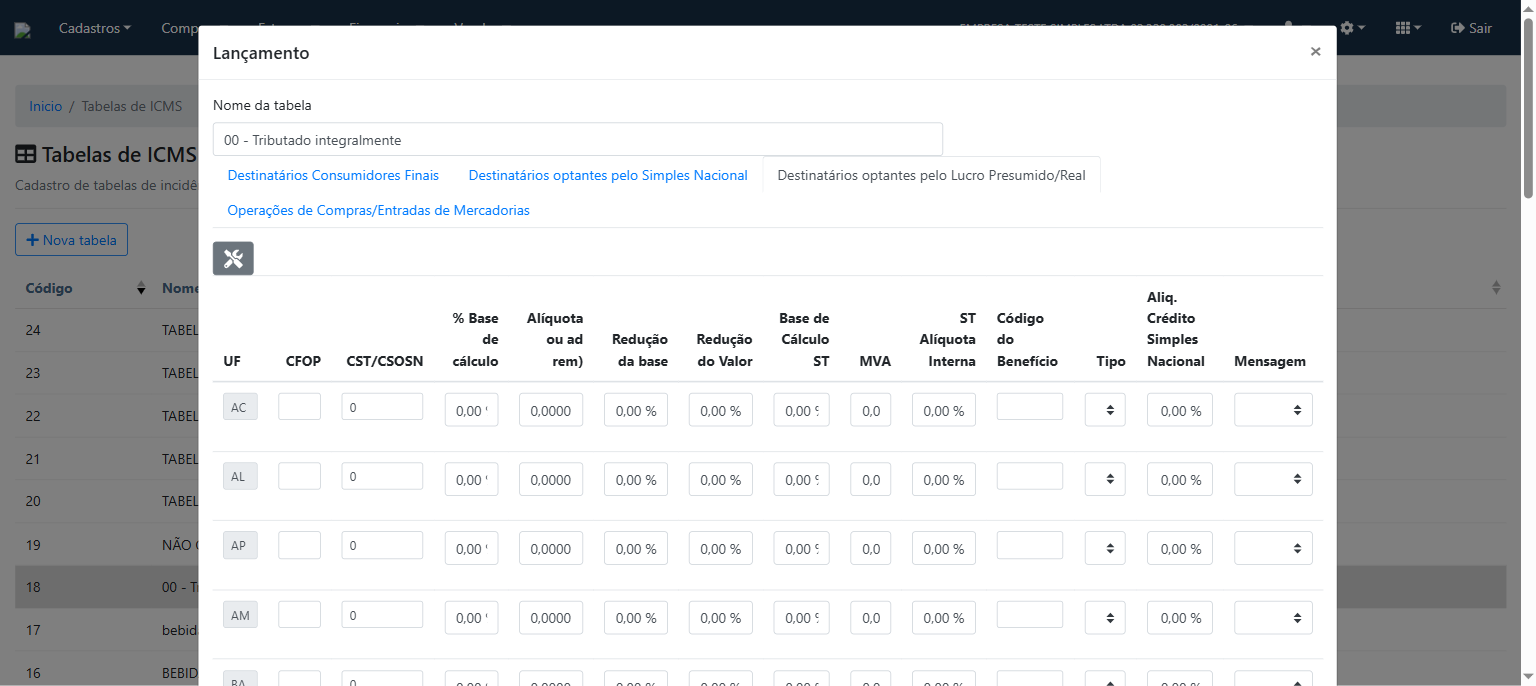Click the AL state label
Viewport: 1536px width, 686px height.
[x=240, y=476]
